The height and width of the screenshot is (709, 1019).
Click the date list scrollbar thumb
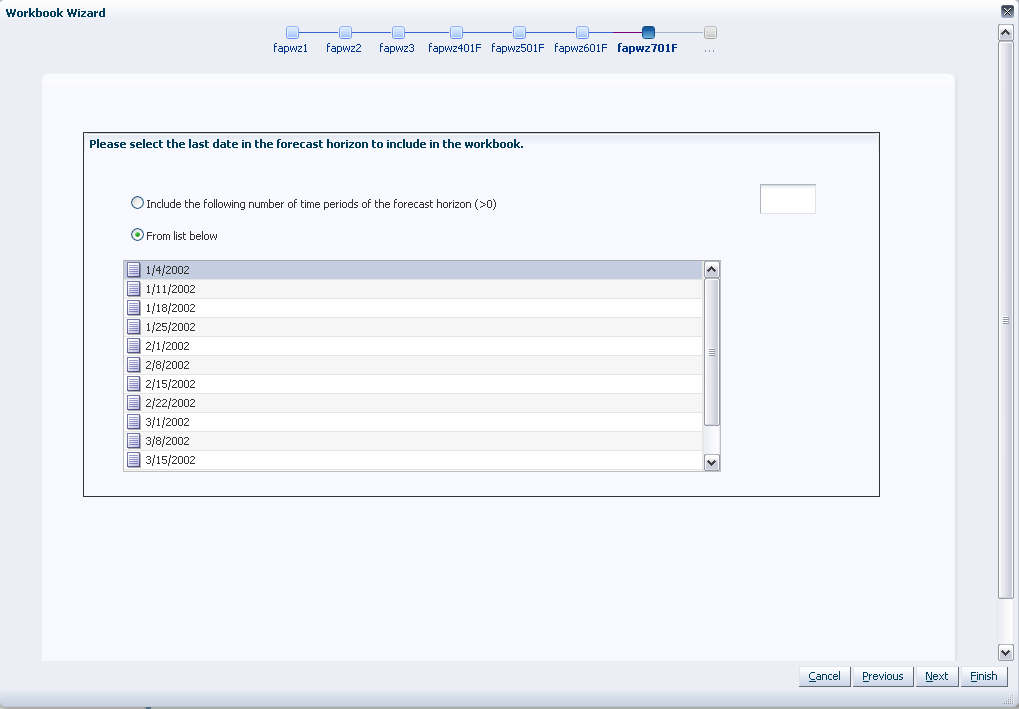[712, 352]
